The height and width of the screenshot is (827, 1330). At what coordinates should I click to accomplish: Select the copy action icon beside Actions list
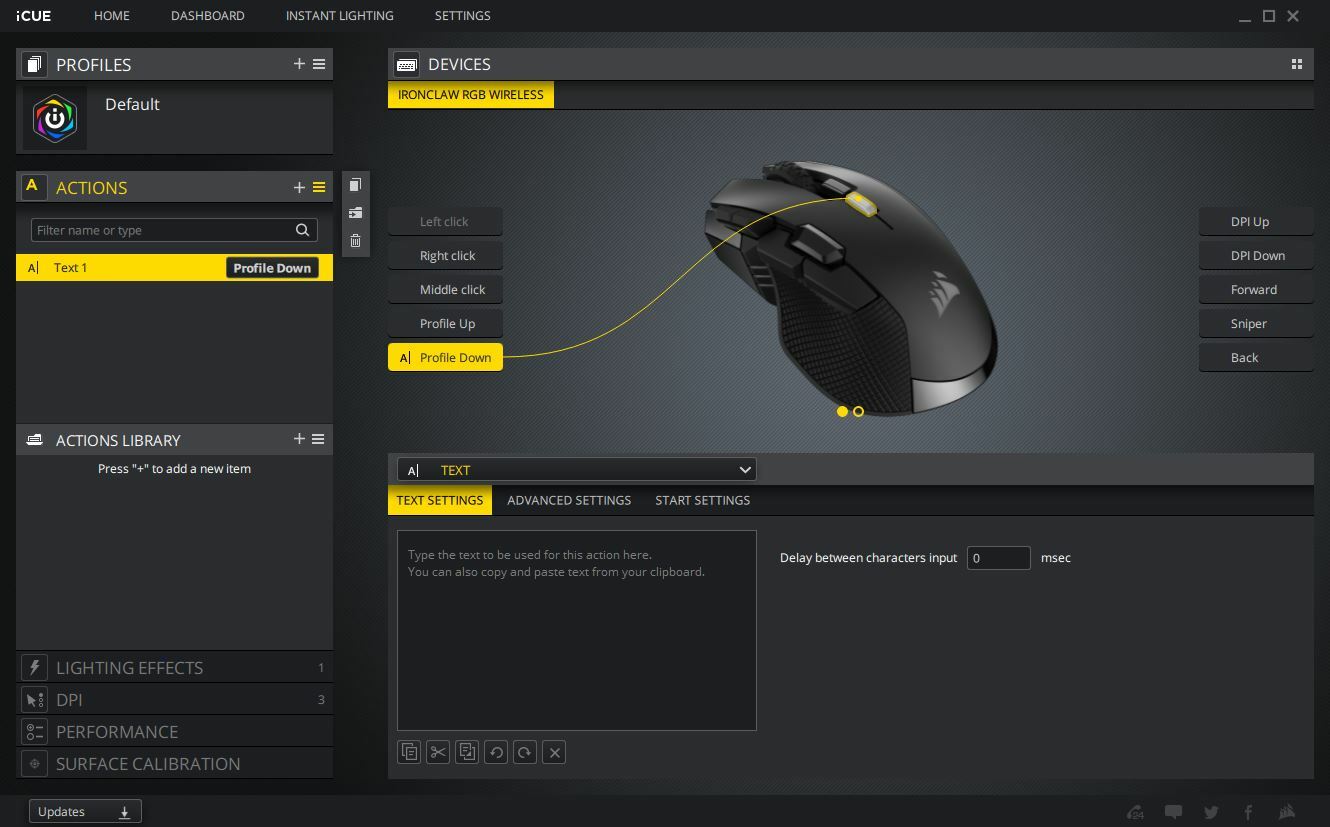355,184
